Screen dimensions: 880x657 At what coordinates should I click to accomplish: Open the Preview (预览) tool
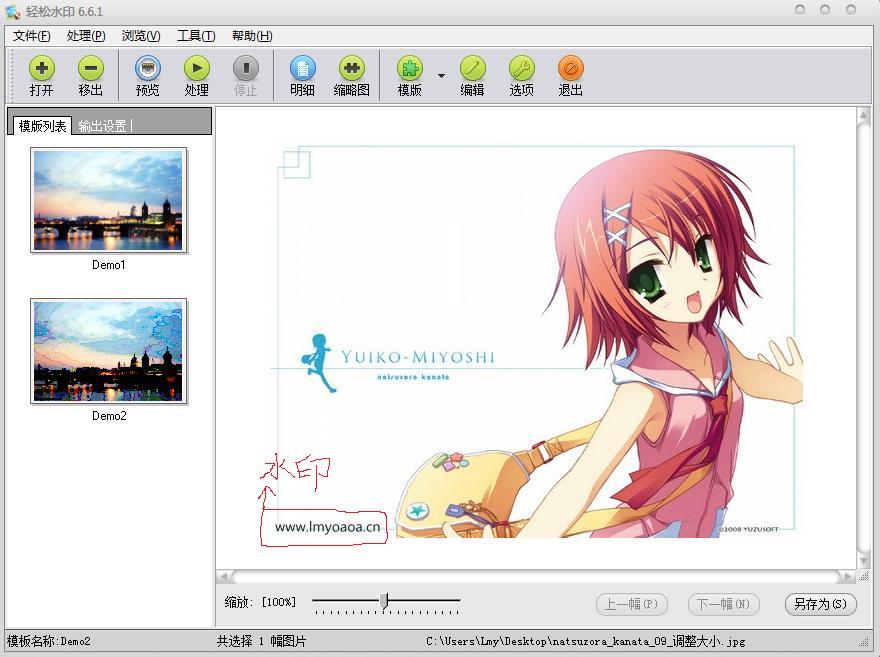(x=148, y=68)
